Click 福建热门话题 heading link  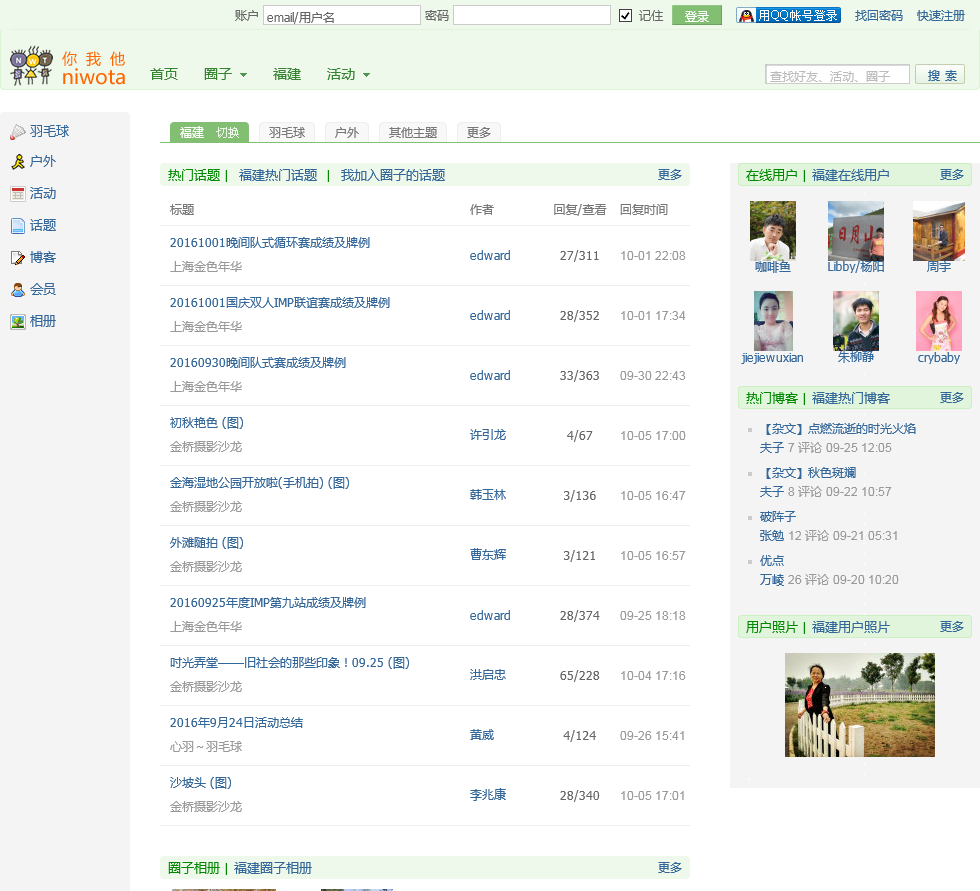coord(278,176)
